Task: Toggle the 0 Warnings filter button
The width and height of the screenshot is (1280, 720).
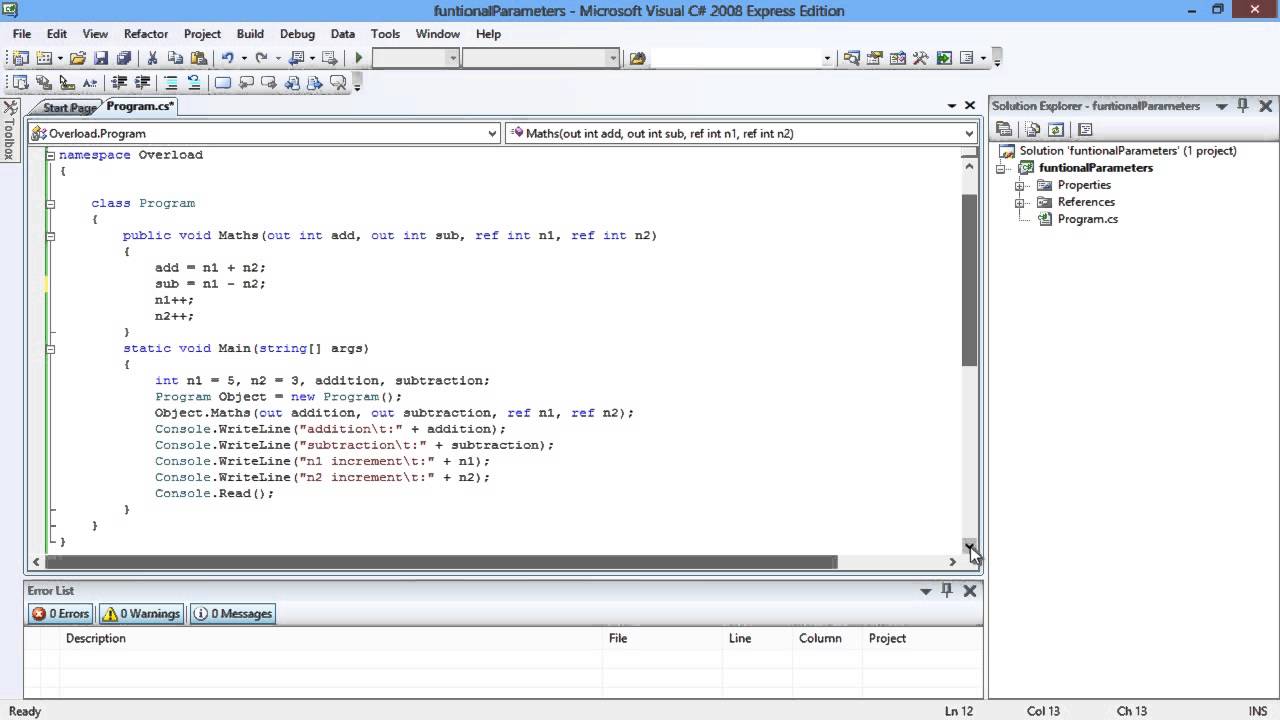Action: pyautogui.click(x=140, y=614)
